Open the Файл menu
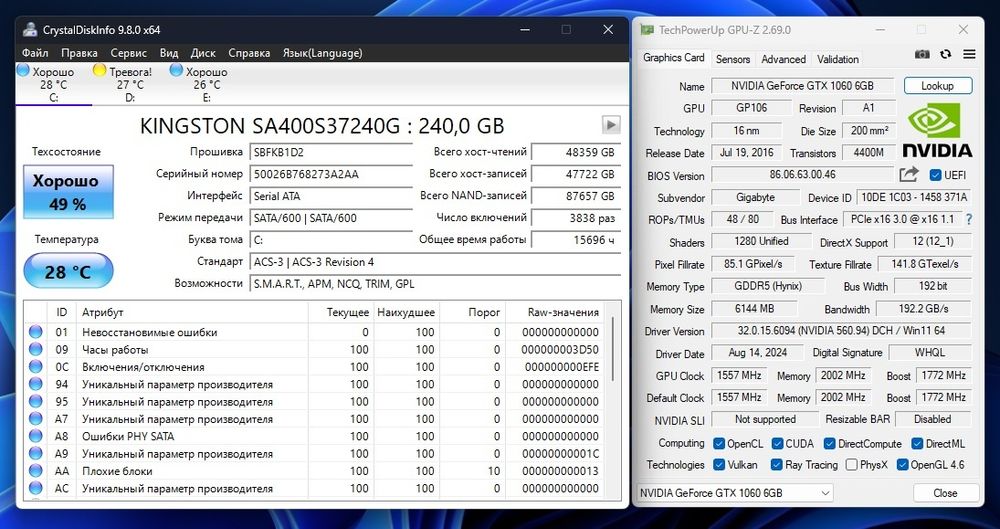Screen dimensions: 1000x529 [x=35, y=53]
